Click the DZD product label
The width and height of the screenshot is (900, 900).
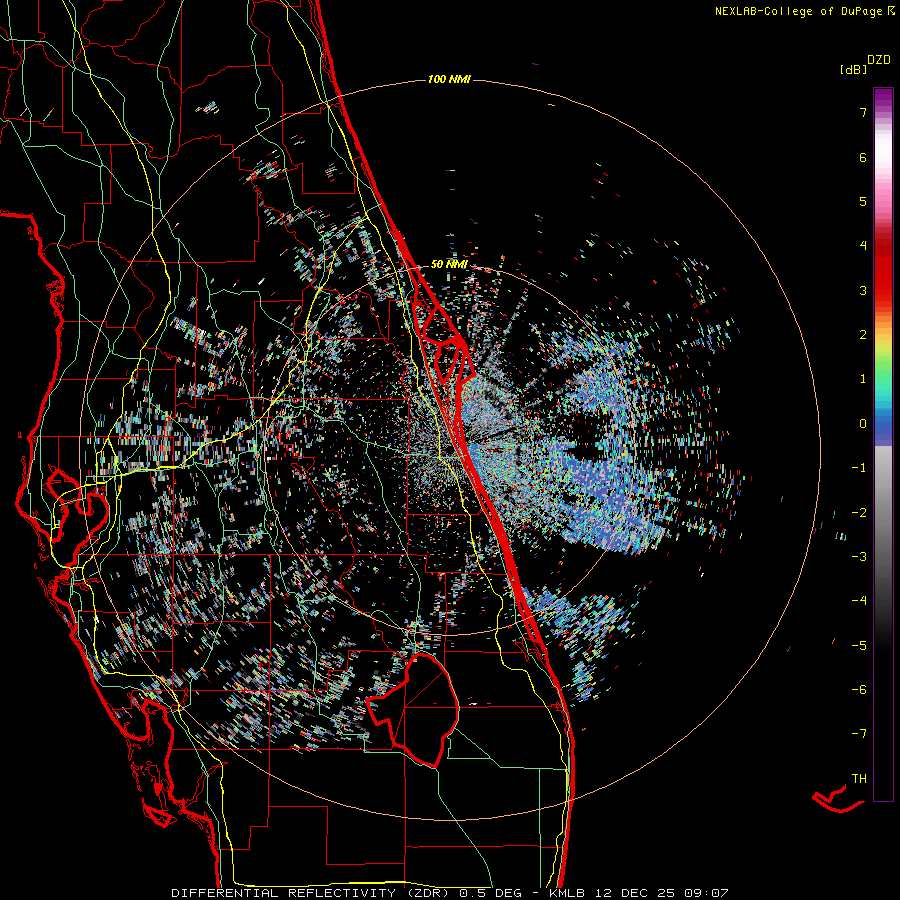pos(879,60)
